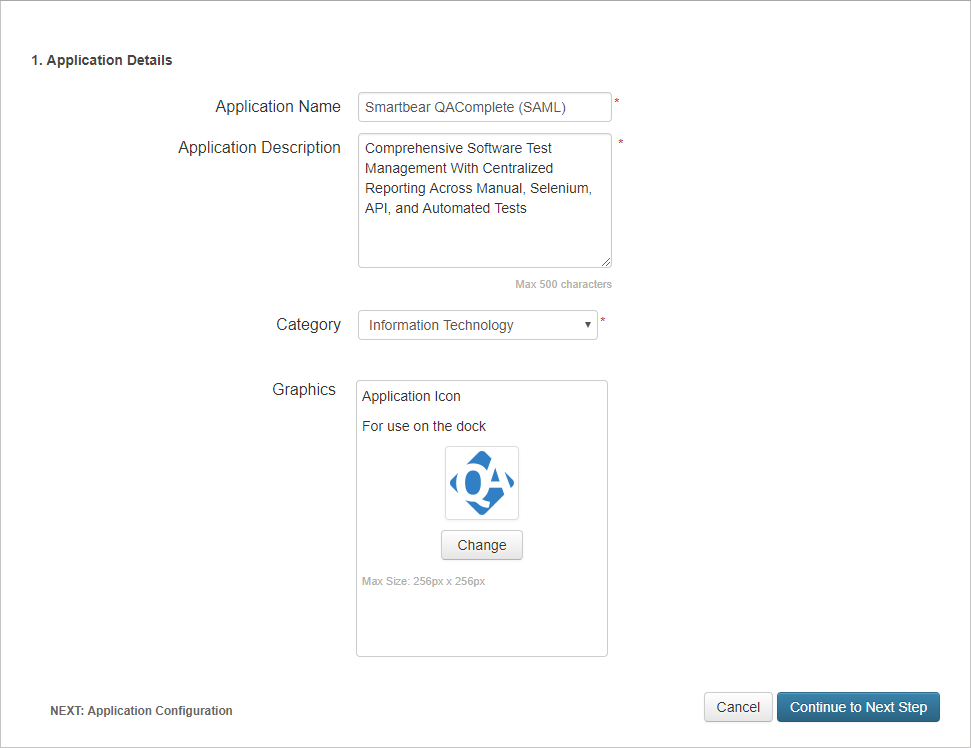Select the "Category" field label
The image size is (971, 748).
coord(308,324)
